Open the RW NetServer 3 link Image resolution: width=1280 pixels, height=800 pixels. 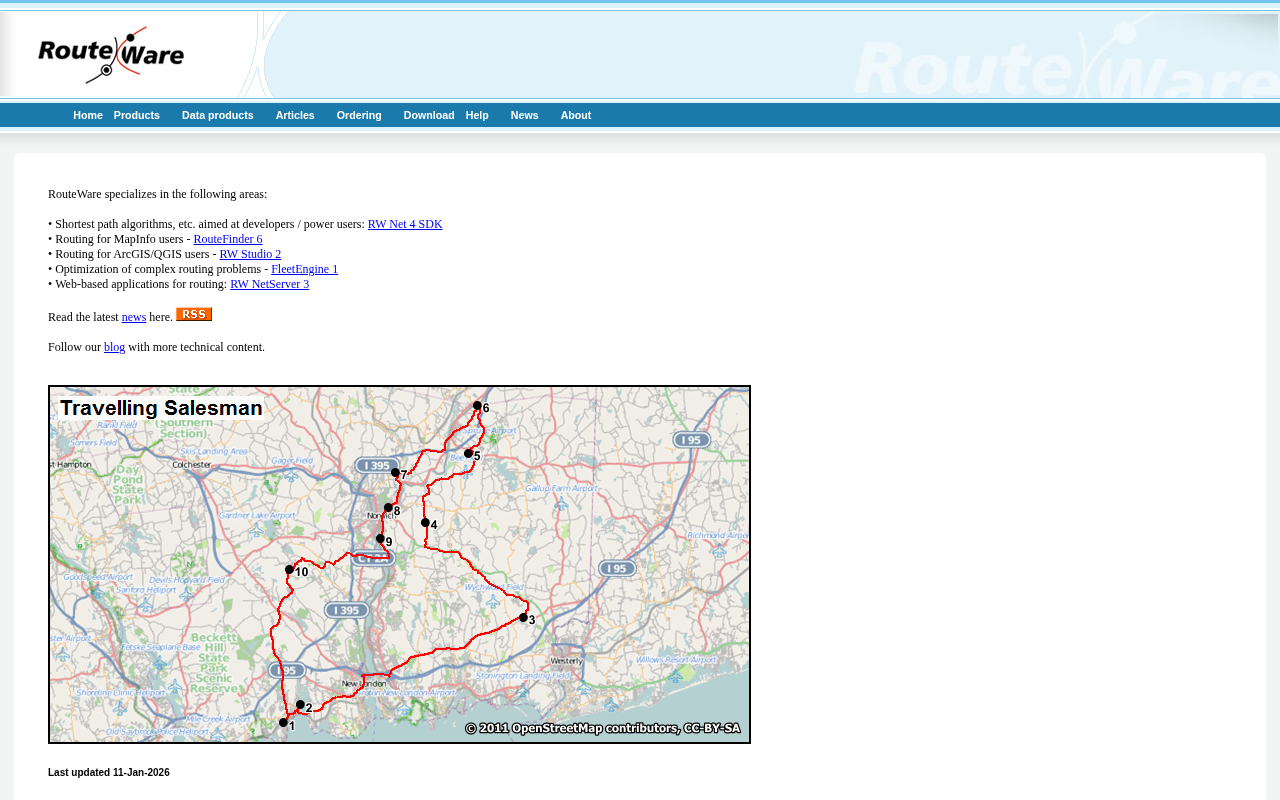point(270,284)
